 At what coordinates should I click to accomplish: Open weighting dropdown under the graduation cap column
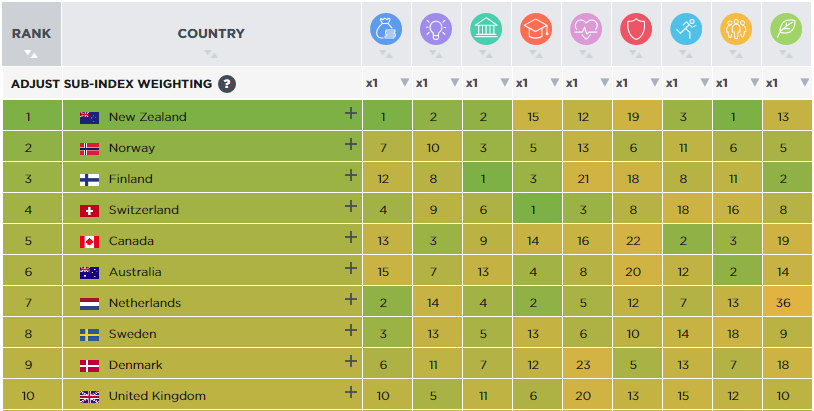537,83
